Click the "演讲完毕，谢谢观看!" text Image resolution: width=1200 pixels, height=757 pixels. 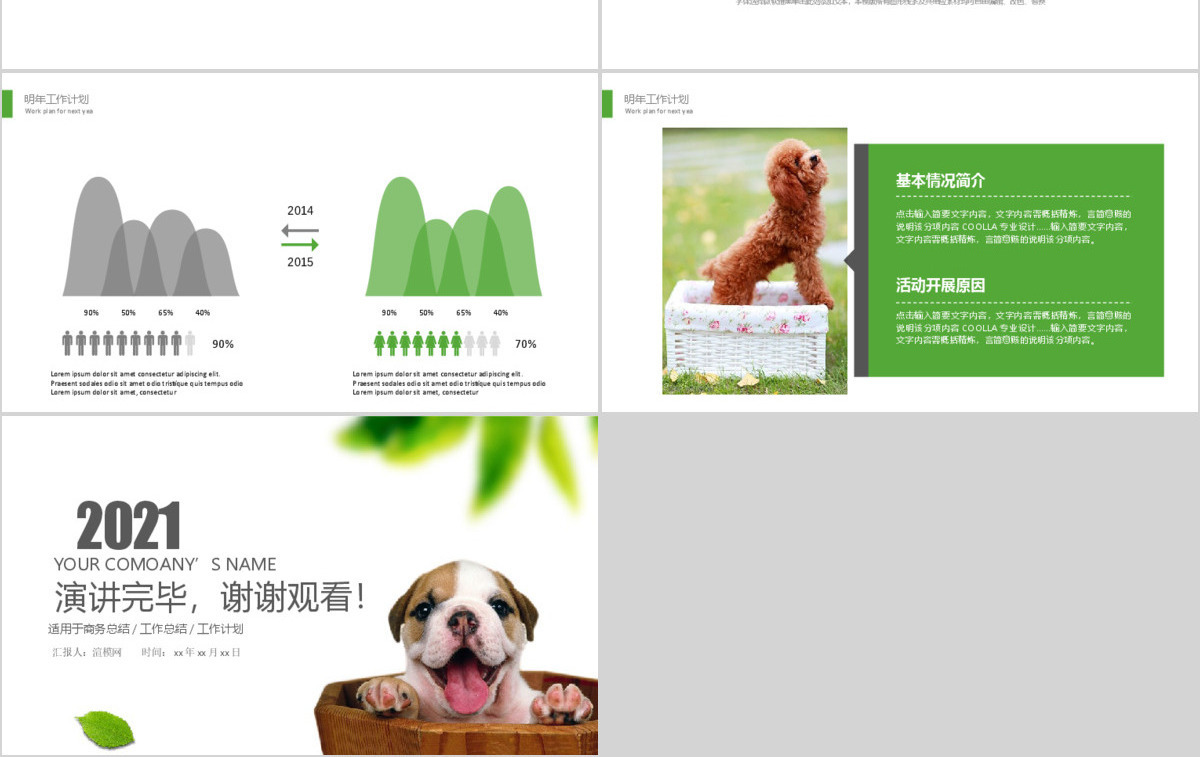coord(210,597)
